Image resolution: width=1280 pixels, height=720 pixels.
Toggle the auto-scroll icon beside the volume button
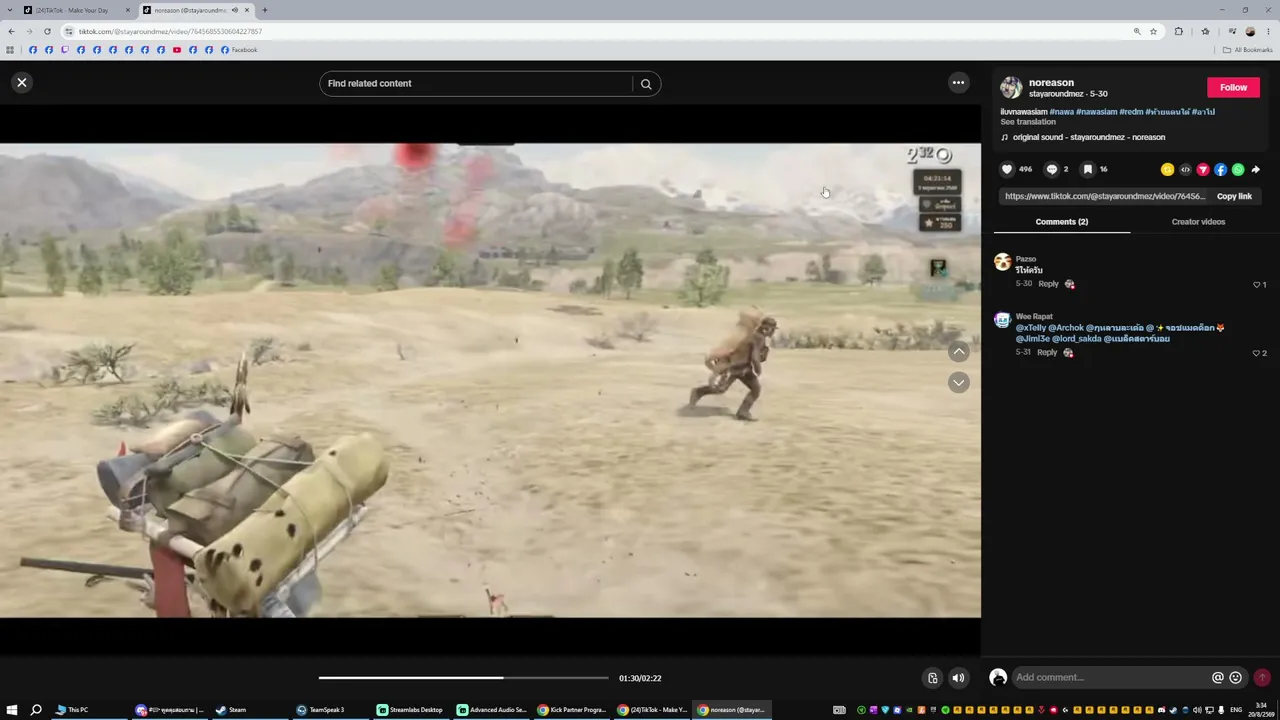[932, 678]
